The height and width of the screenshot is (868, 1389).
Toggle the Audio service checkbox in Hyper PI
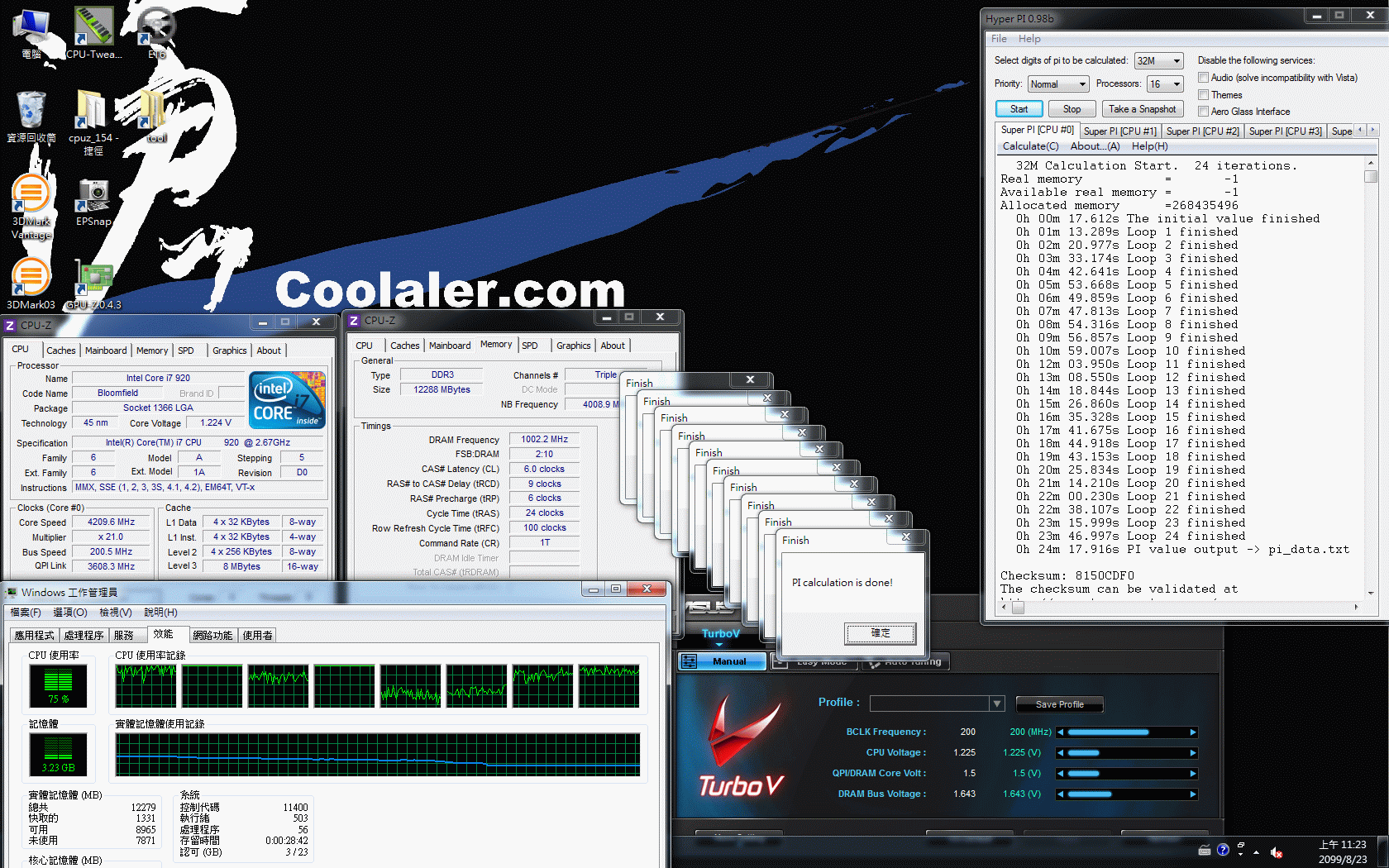click(1204, 78)
